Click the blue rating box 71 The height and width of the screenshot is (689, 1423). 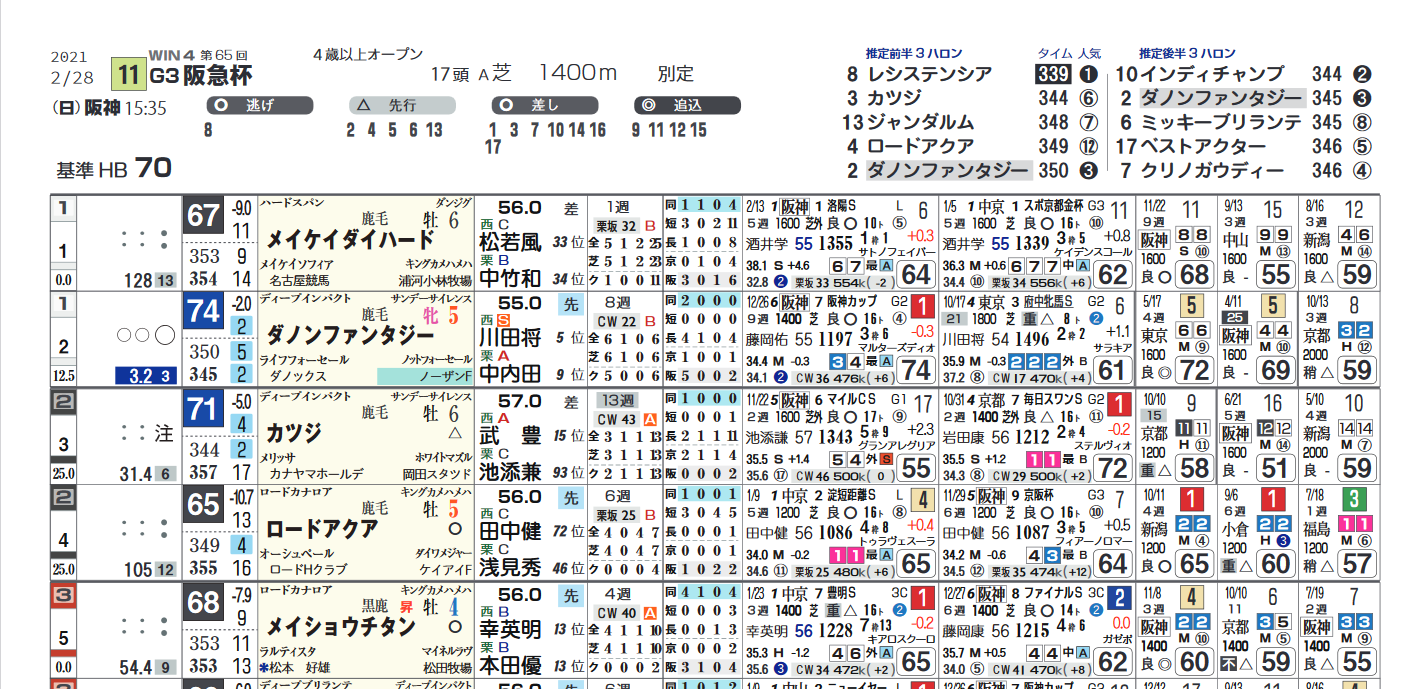[x=204, y=409]
